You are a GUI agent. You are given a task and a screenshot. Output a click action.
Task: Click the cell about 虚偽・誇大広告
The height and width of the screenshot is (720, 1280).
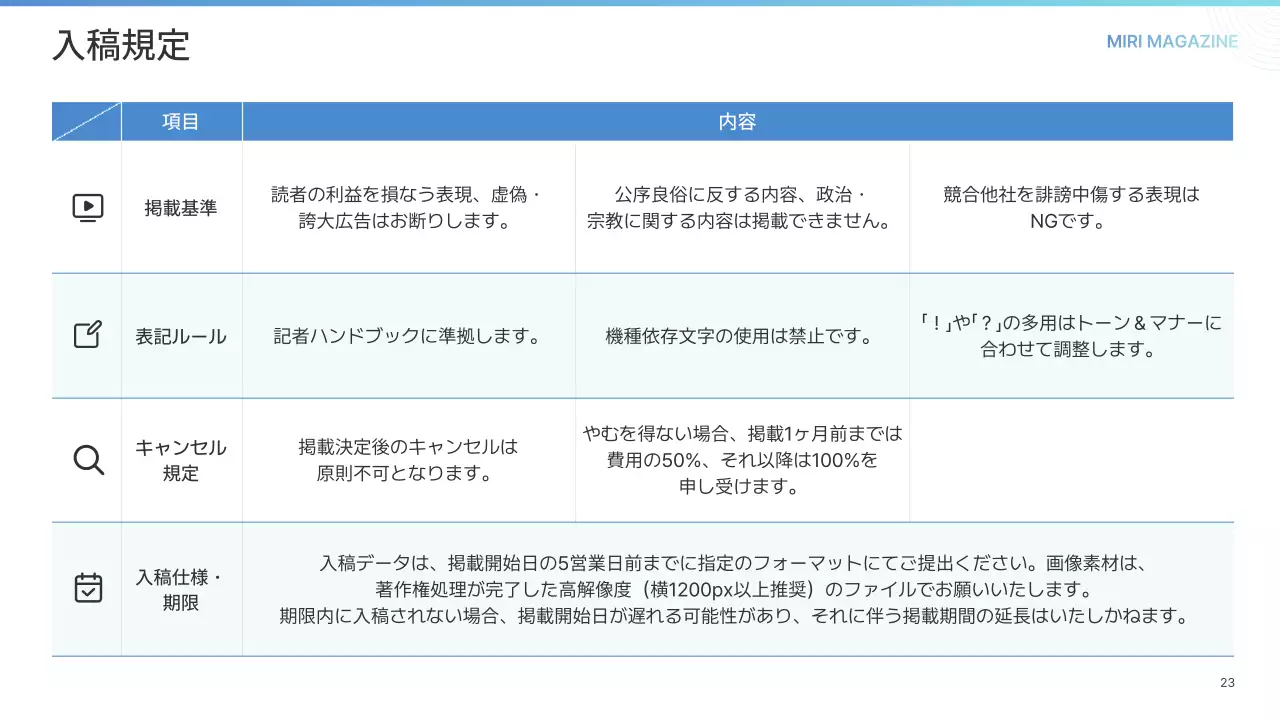[407, 208]
